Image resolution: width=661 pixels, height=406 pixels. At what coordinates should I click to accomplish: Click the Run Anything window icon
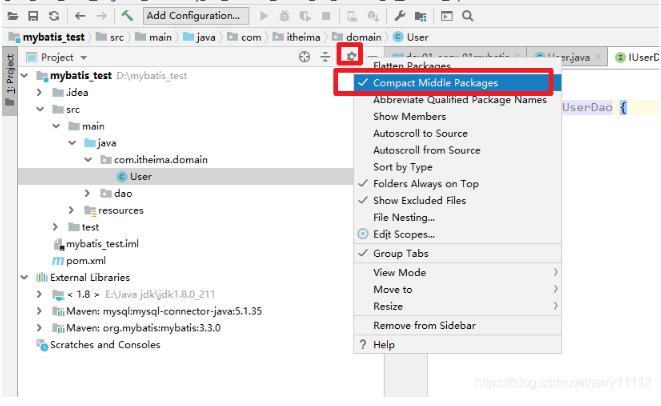[447, 16]
